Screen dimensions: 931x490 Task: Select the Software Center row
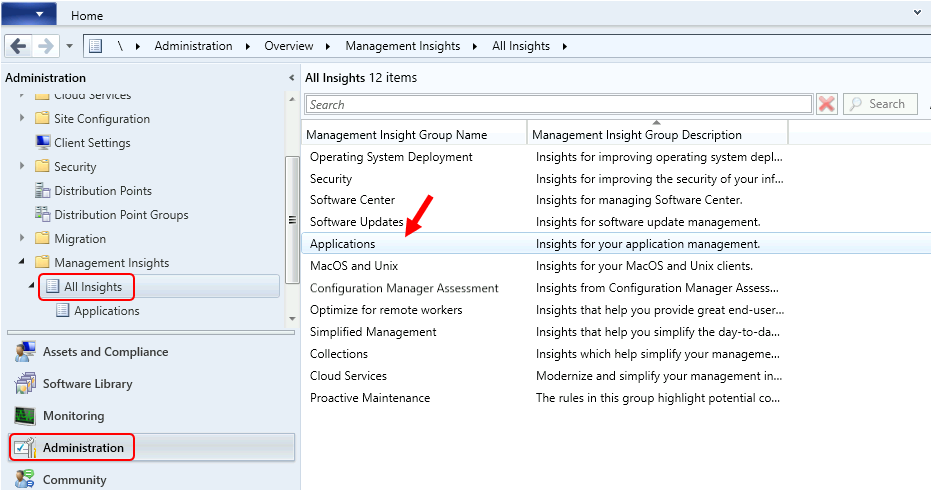[x=616, y=200]
